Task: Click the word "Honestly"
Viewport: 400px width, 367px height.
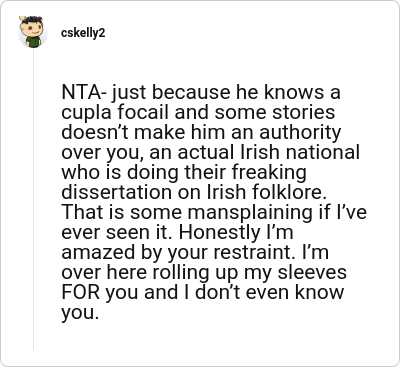Action: click(219, 232)
